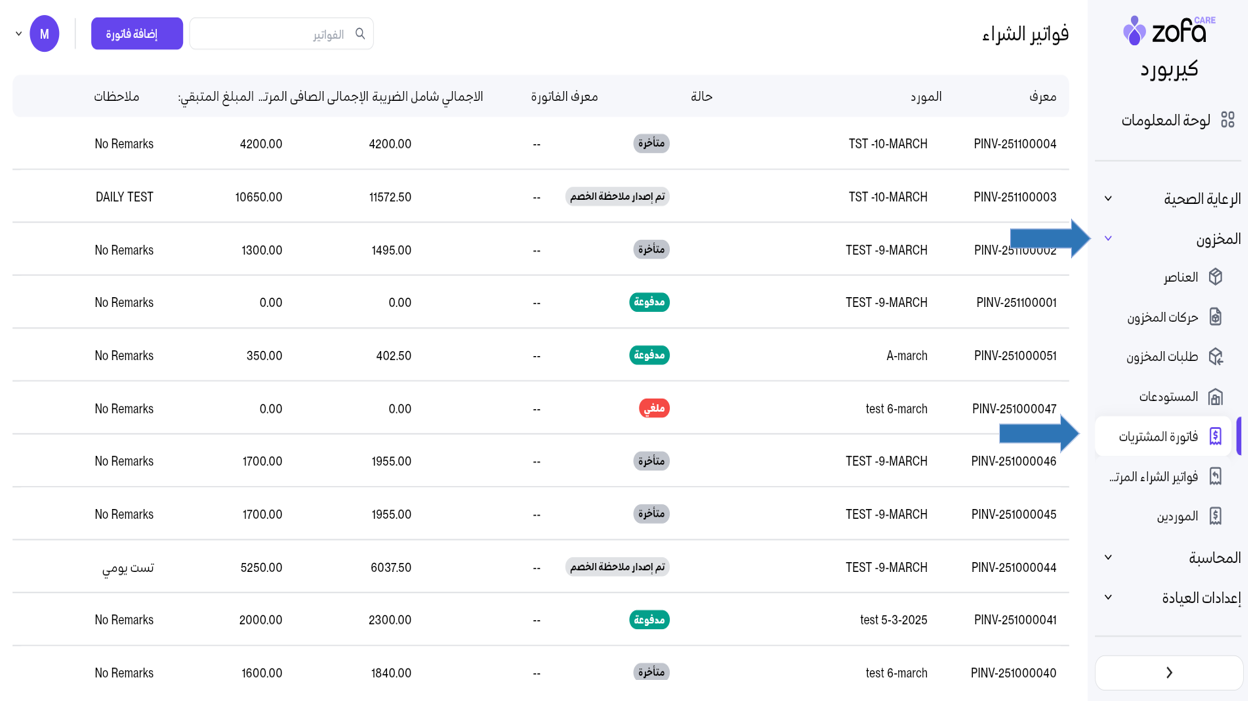Collapse sidebar with bottom chevron button
Screen dimensions: 1248x701
click(x=1168, y=673)
